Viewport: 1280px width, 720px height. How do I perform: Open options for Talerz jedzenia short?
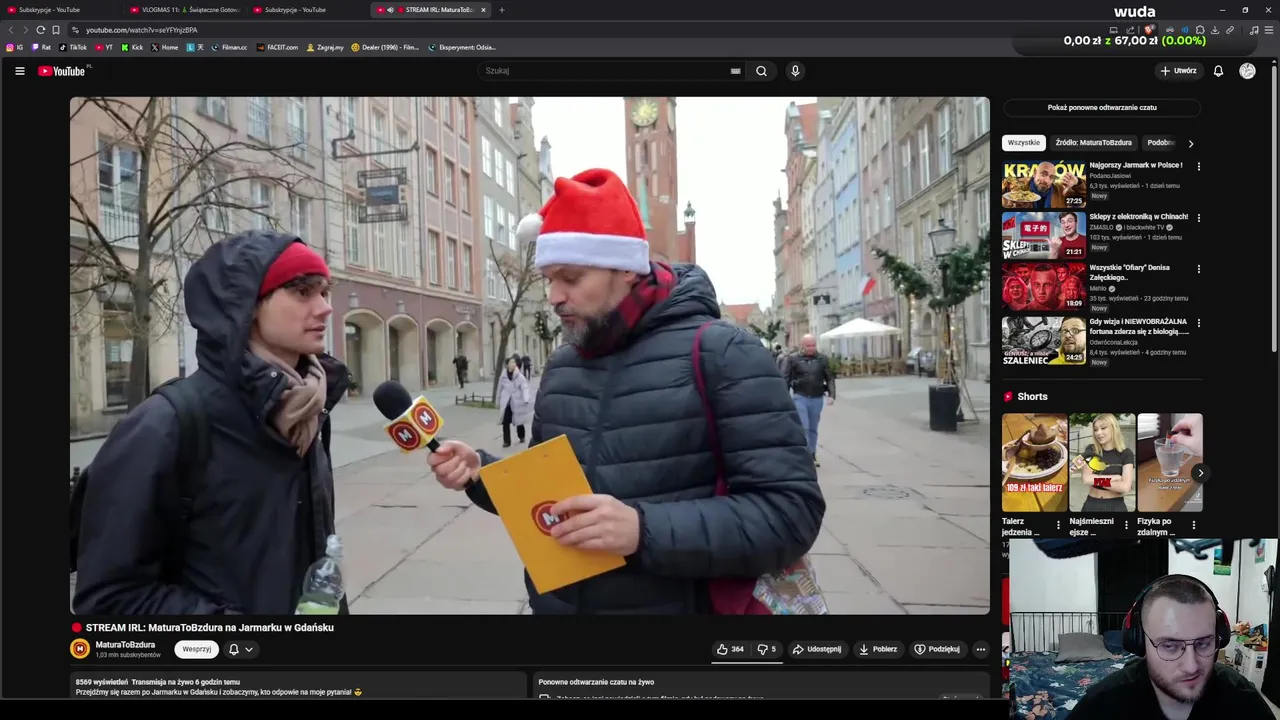click(1058, 524)
